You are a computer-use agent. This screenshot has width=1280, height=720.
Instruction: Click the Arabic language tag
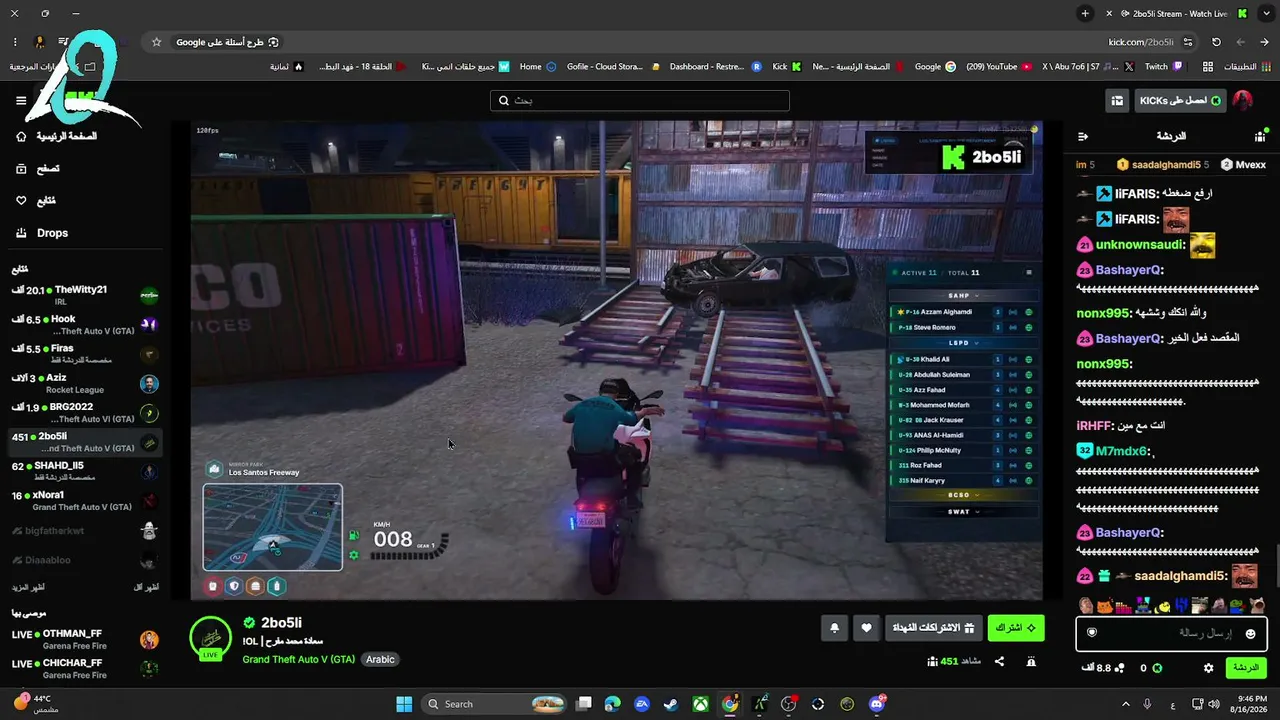click(x=380, y=659)
